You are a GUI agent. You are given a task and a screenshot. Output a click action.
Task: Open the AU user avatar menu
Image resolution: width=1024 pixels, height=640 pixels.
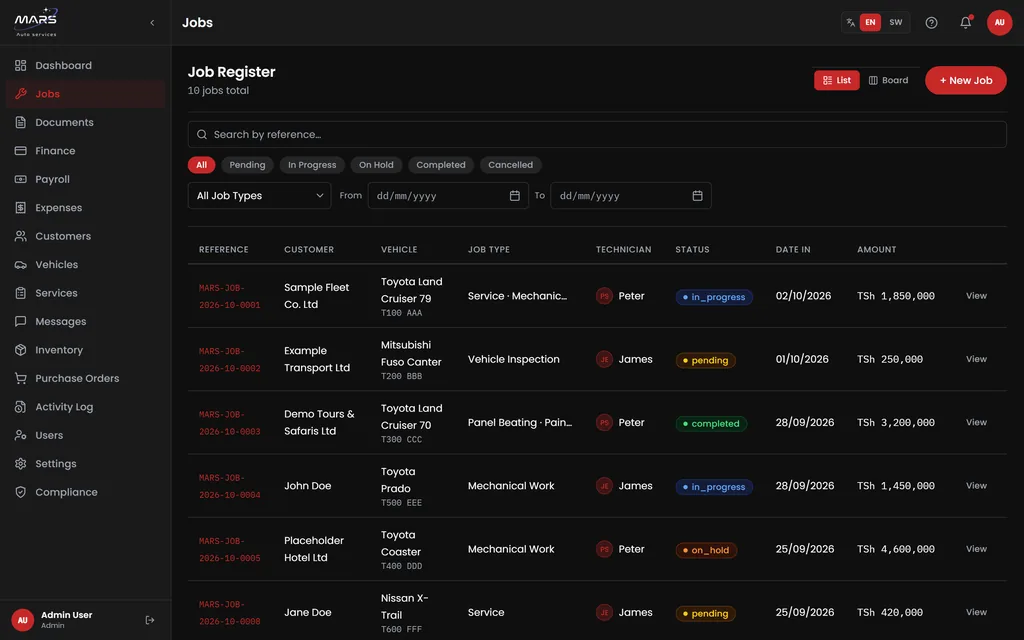[999, 22]
